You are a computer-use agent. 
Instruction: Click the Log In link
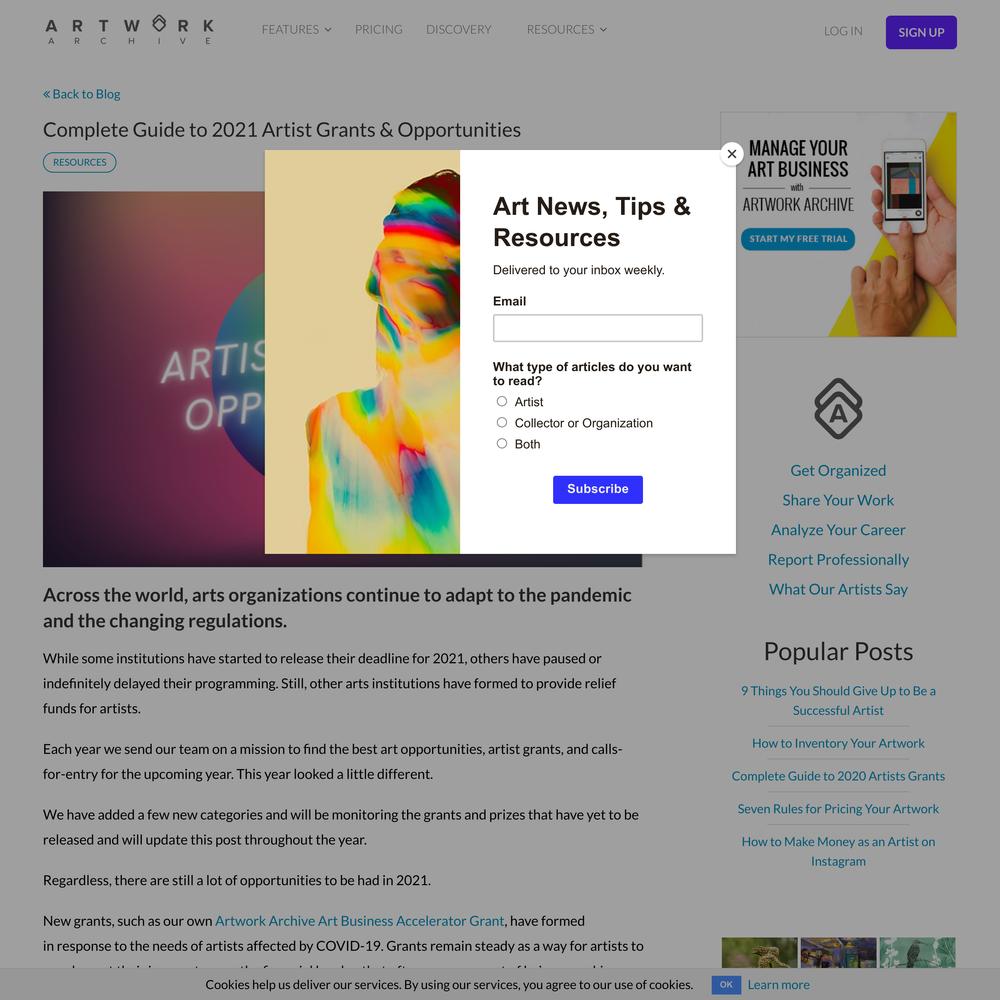tap(842, 31)
